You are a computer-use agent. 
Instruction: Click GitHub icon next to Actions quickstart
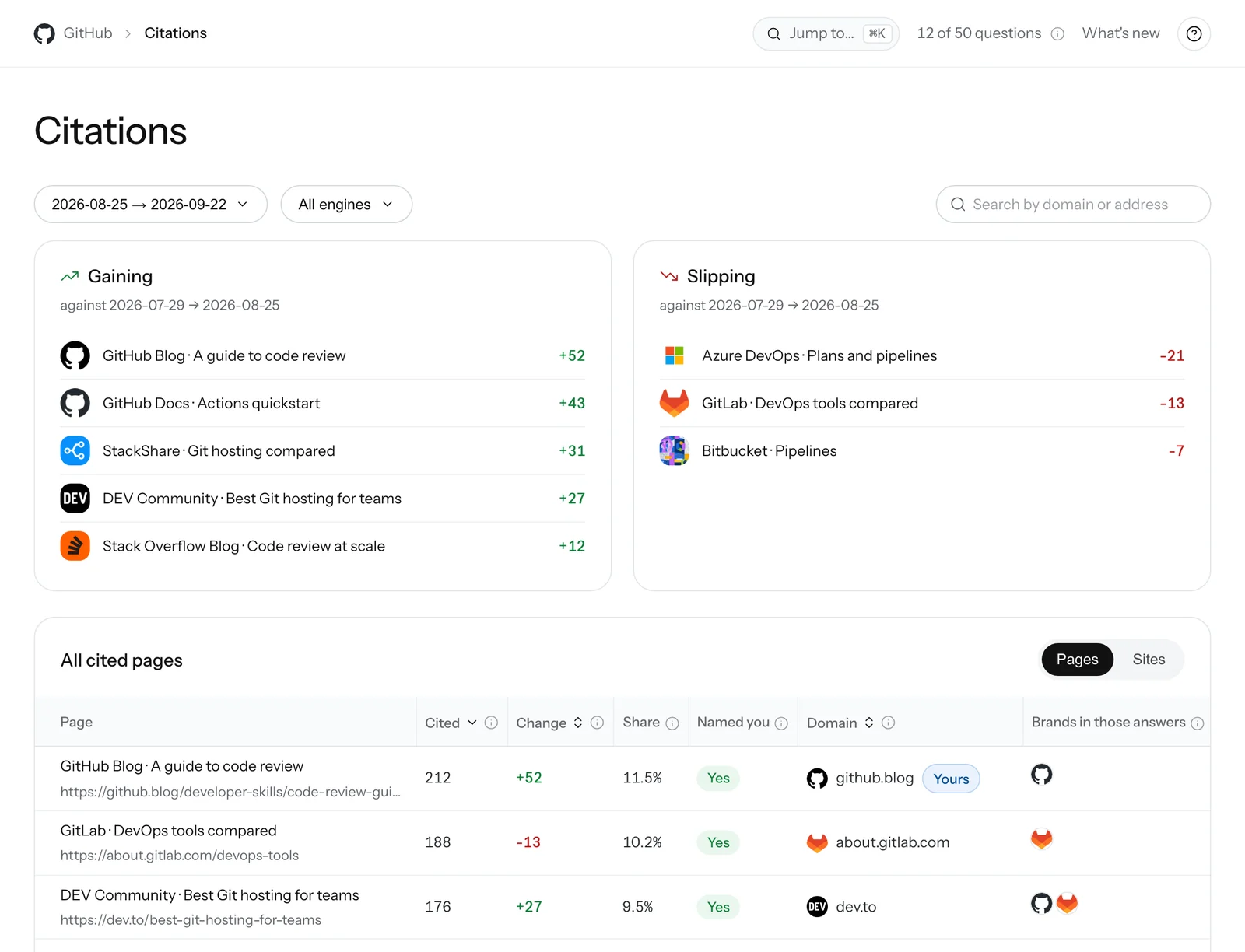click(x=75, y=403)
